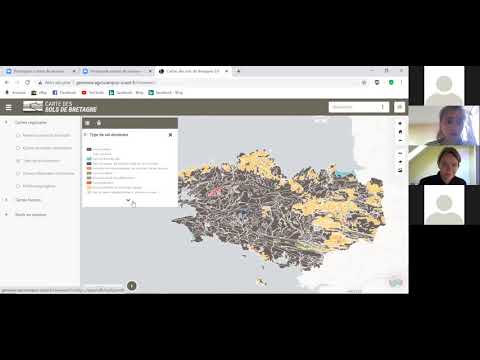Click the chevron-down arrow at the legend bottom
480x360 pixels.
point(128,200)
